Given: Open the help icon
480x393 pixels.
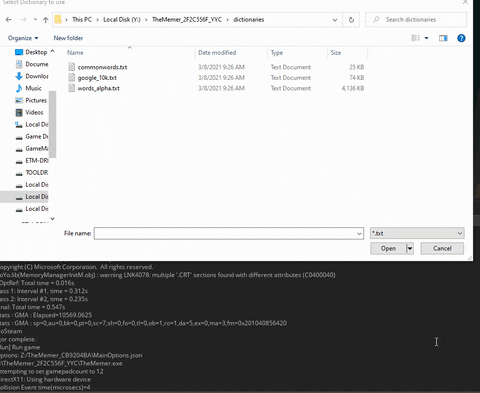Looking at the screenshot, I should 461,38.
